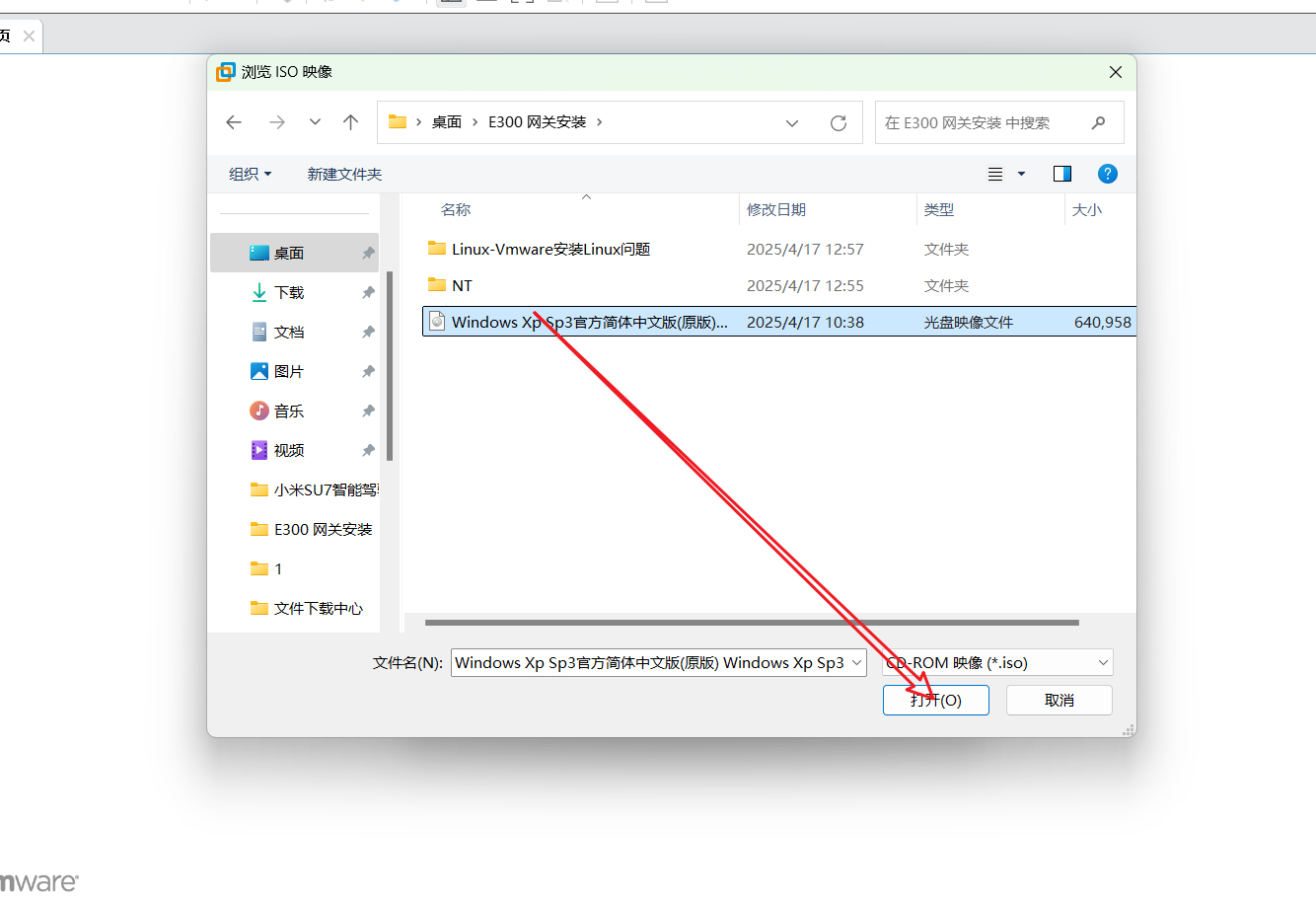Click the folder icon of NT row
Viewport: 1316px width, 900px height.
point(437,284)
